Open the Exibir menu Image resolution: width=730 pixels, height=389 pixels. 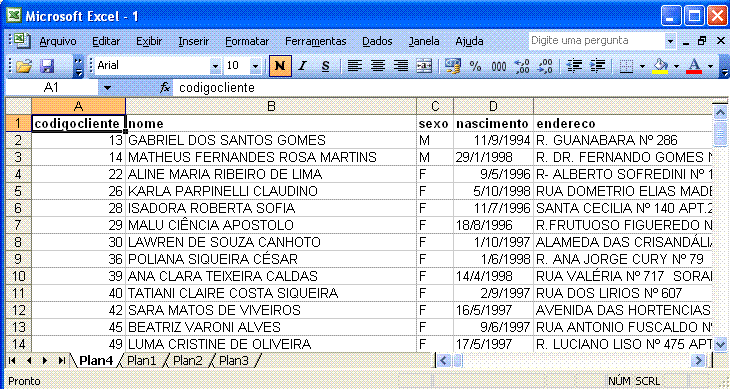(x=149, y=41)
